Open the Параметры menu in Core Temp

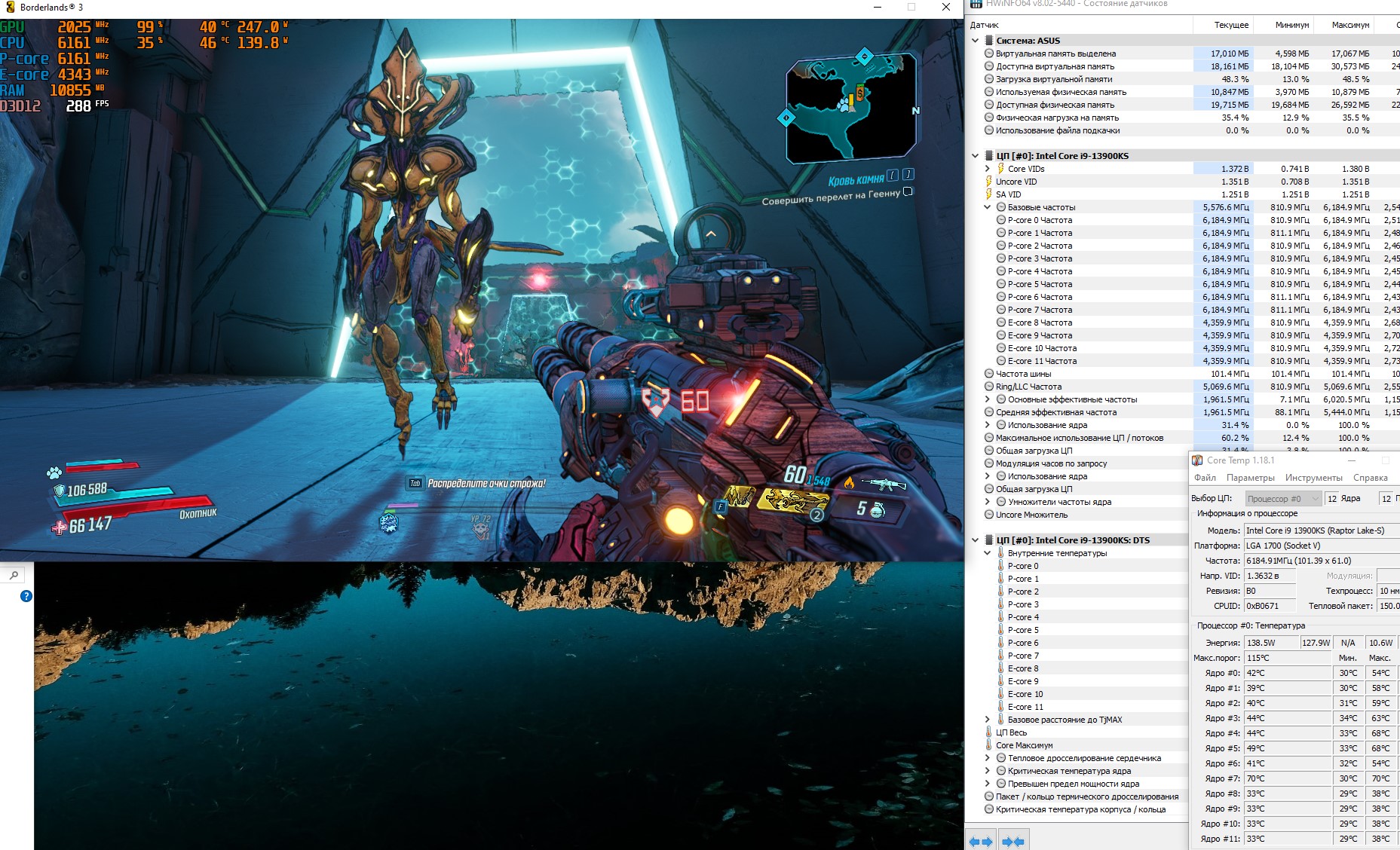click(1250, 478)
